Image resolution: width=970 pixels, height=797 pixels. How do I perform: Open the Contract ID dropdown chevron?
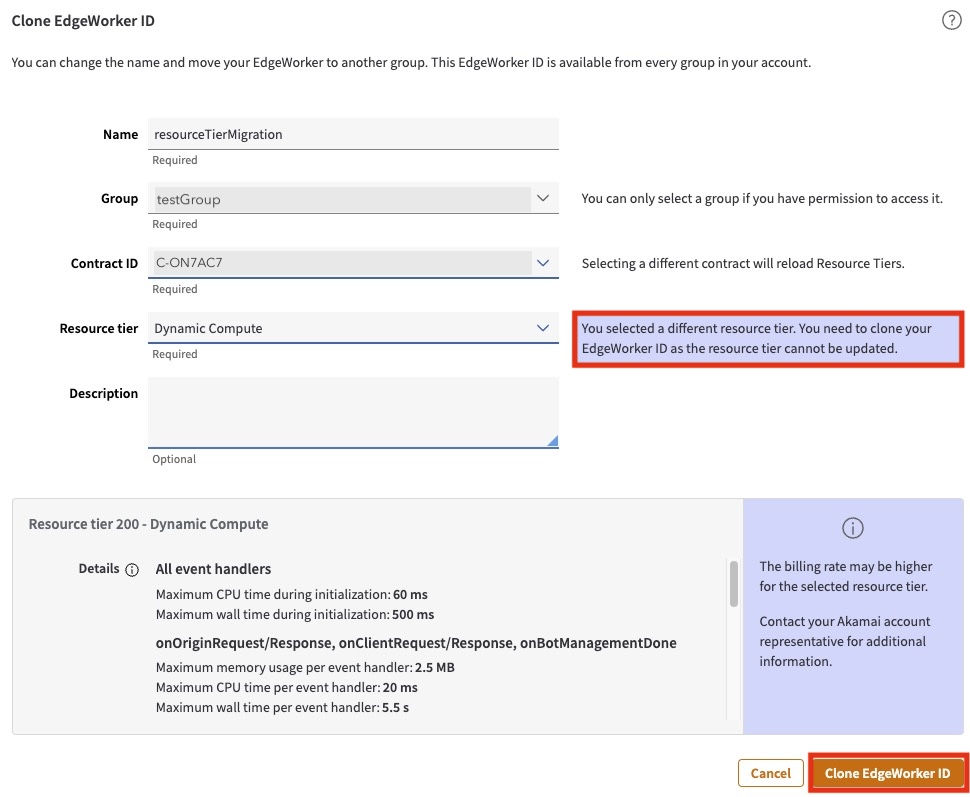click(543, 263)
